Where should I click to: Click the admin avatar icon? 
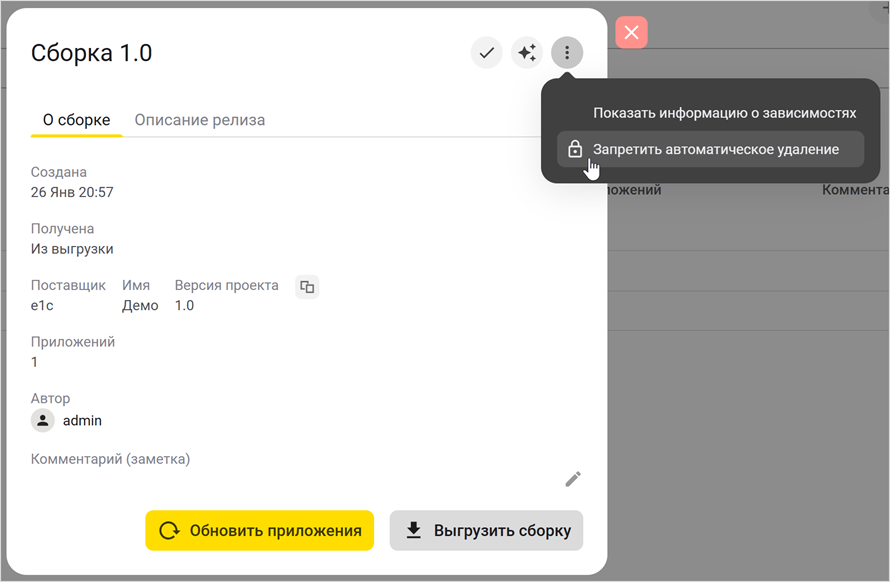pos(42,420)
